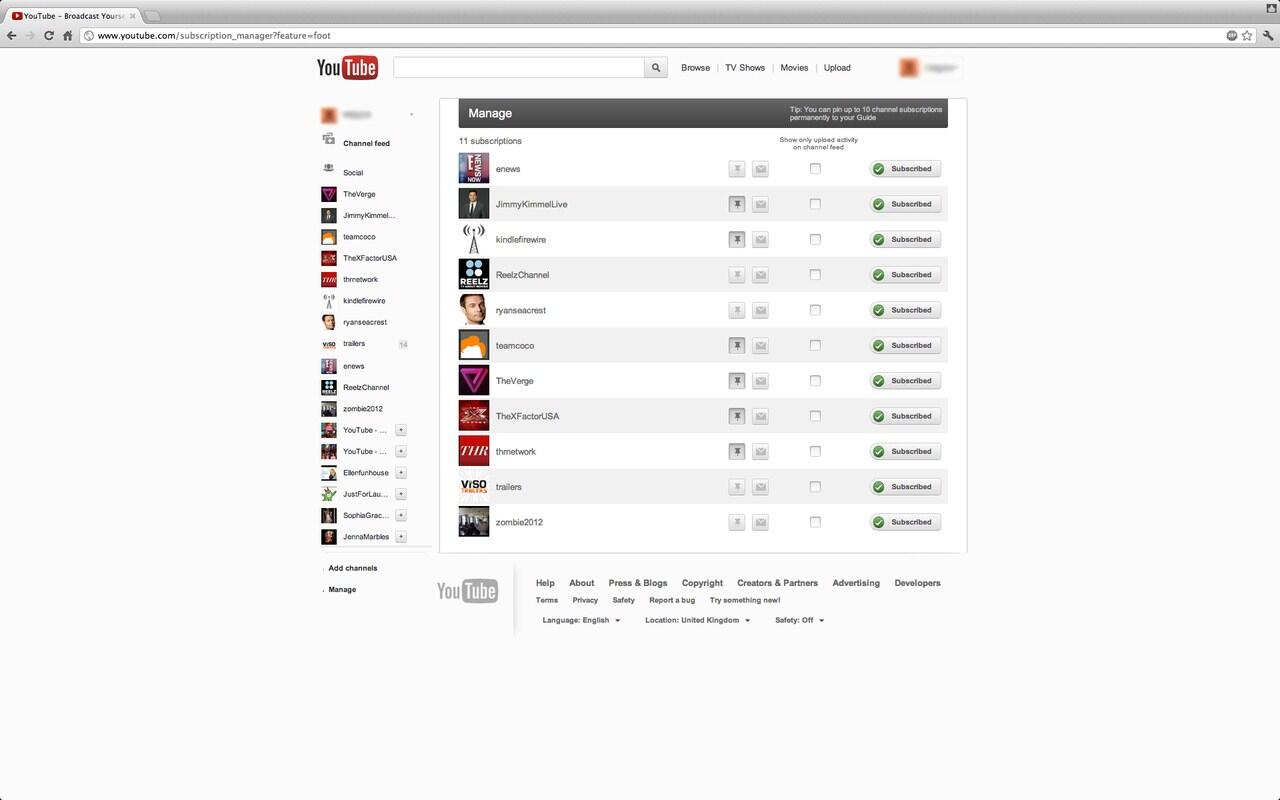The width and height of the screenshot is (1280, 800).
Task: Click Subscribed button for TheVerge
Action: tap(905, 381)
